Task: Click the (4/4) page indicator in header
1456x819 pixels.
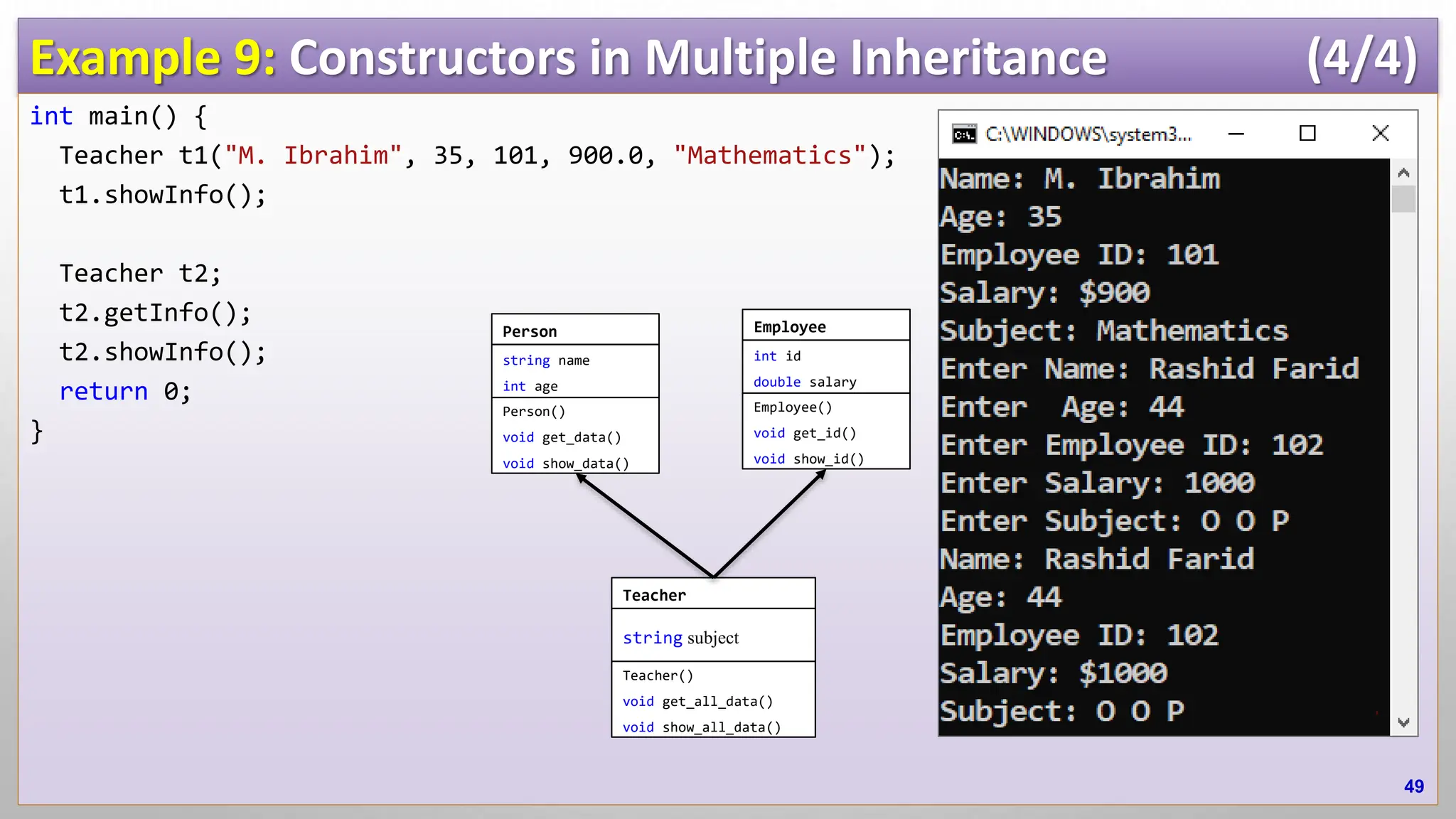Action: click(x=1361, y=58)
